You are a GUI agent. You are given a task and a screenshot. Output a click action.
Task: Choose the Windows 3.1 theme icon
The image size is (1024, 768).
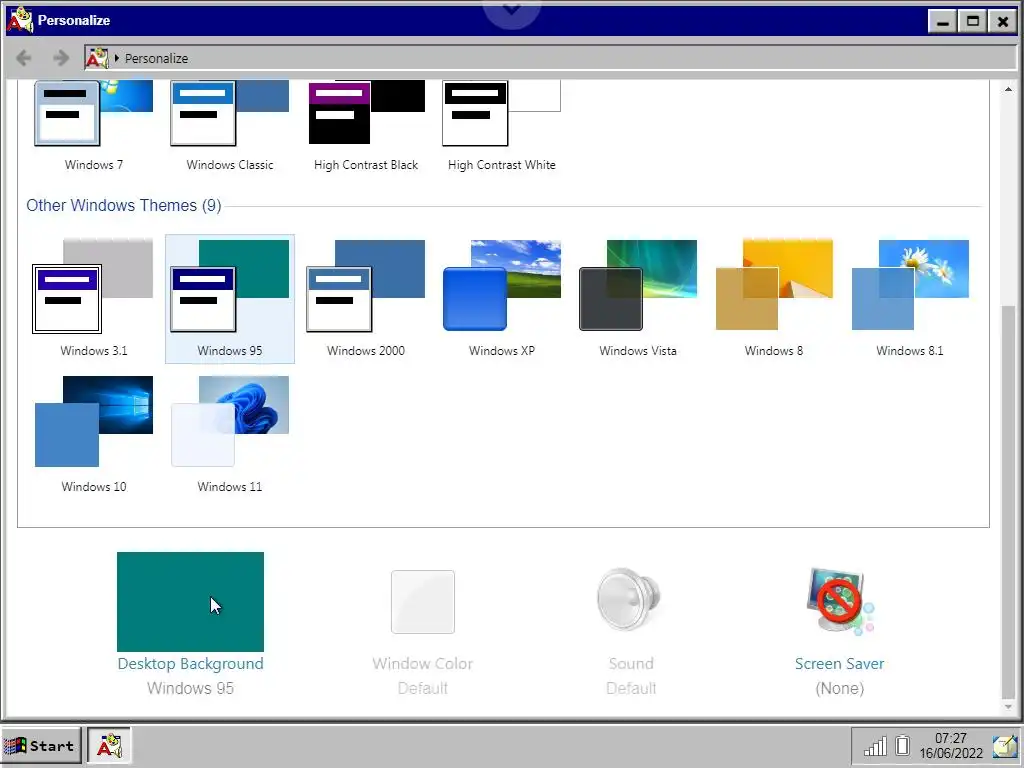(x=93, y=286)
